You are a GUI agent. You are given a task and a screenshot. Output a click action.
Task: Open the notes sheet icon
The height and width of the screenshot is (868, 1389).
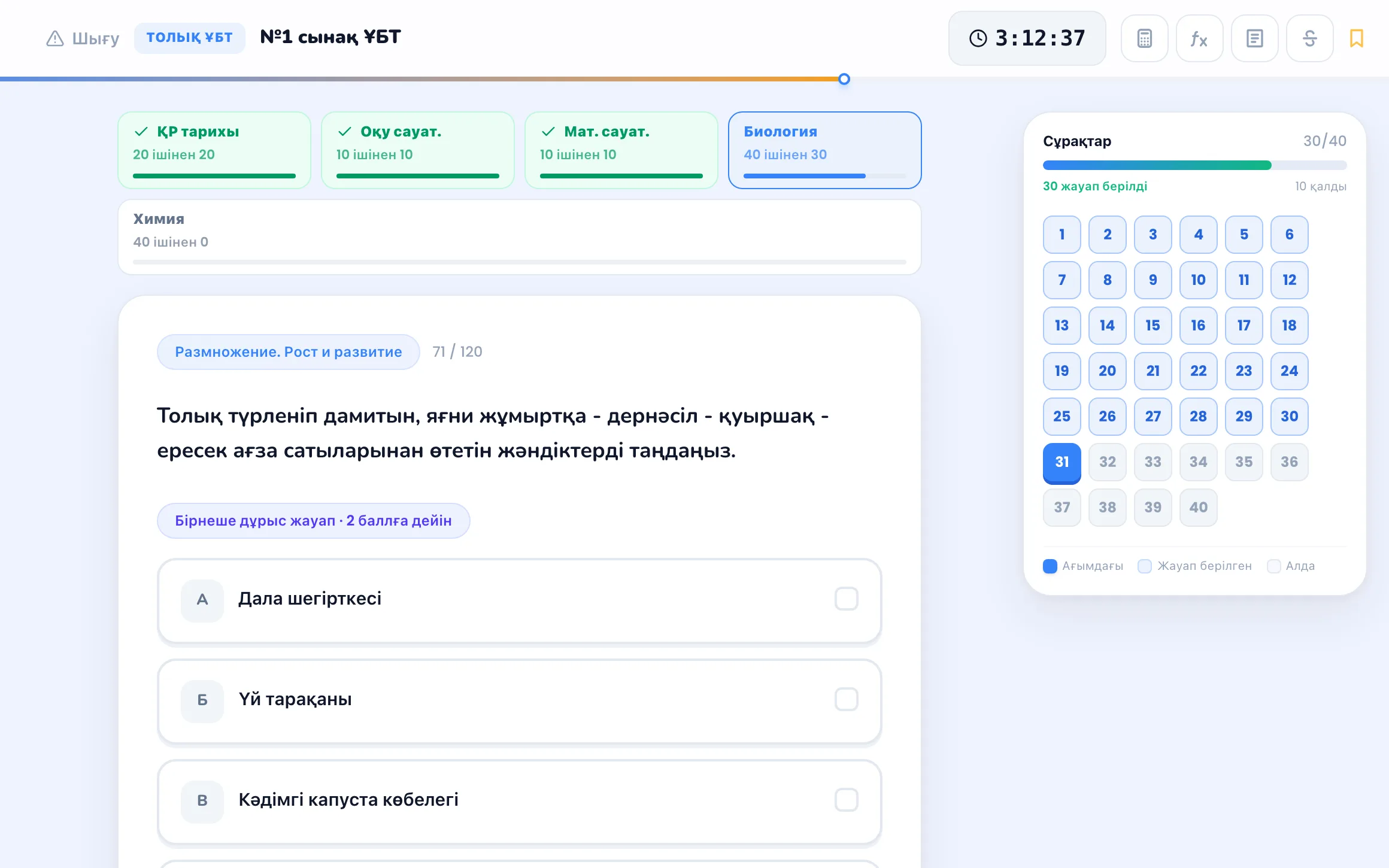click(1254, 38)
